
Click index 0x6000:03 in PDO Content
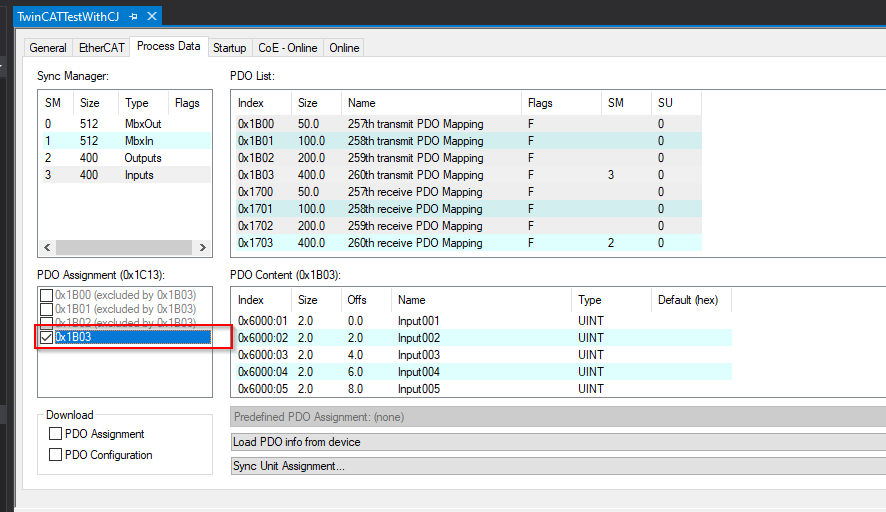pos(263,354)
